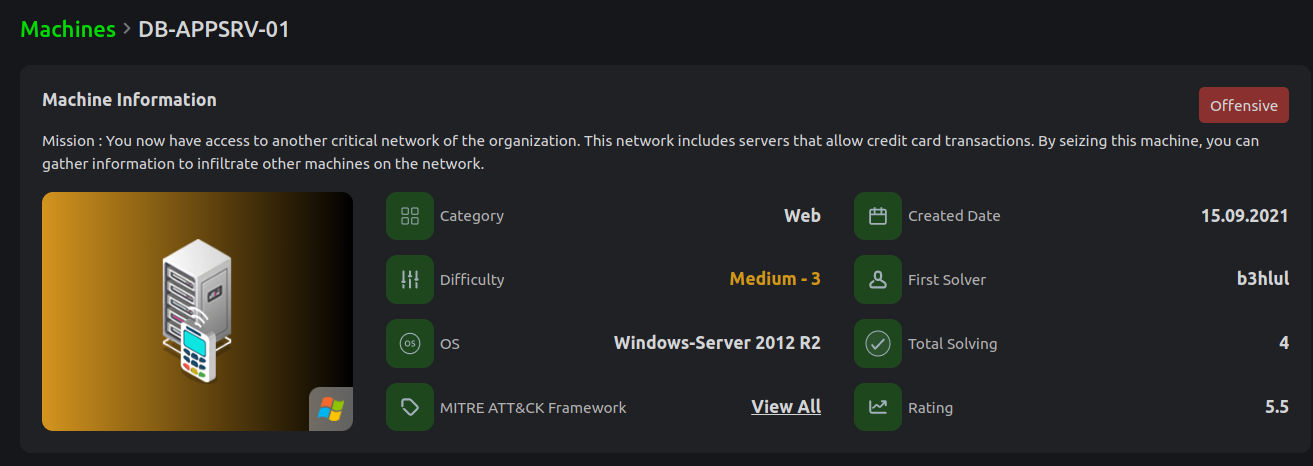Click the Category grid icon
The height and width of the screenshot is (466, 1313).
click(x=409, y=216)
